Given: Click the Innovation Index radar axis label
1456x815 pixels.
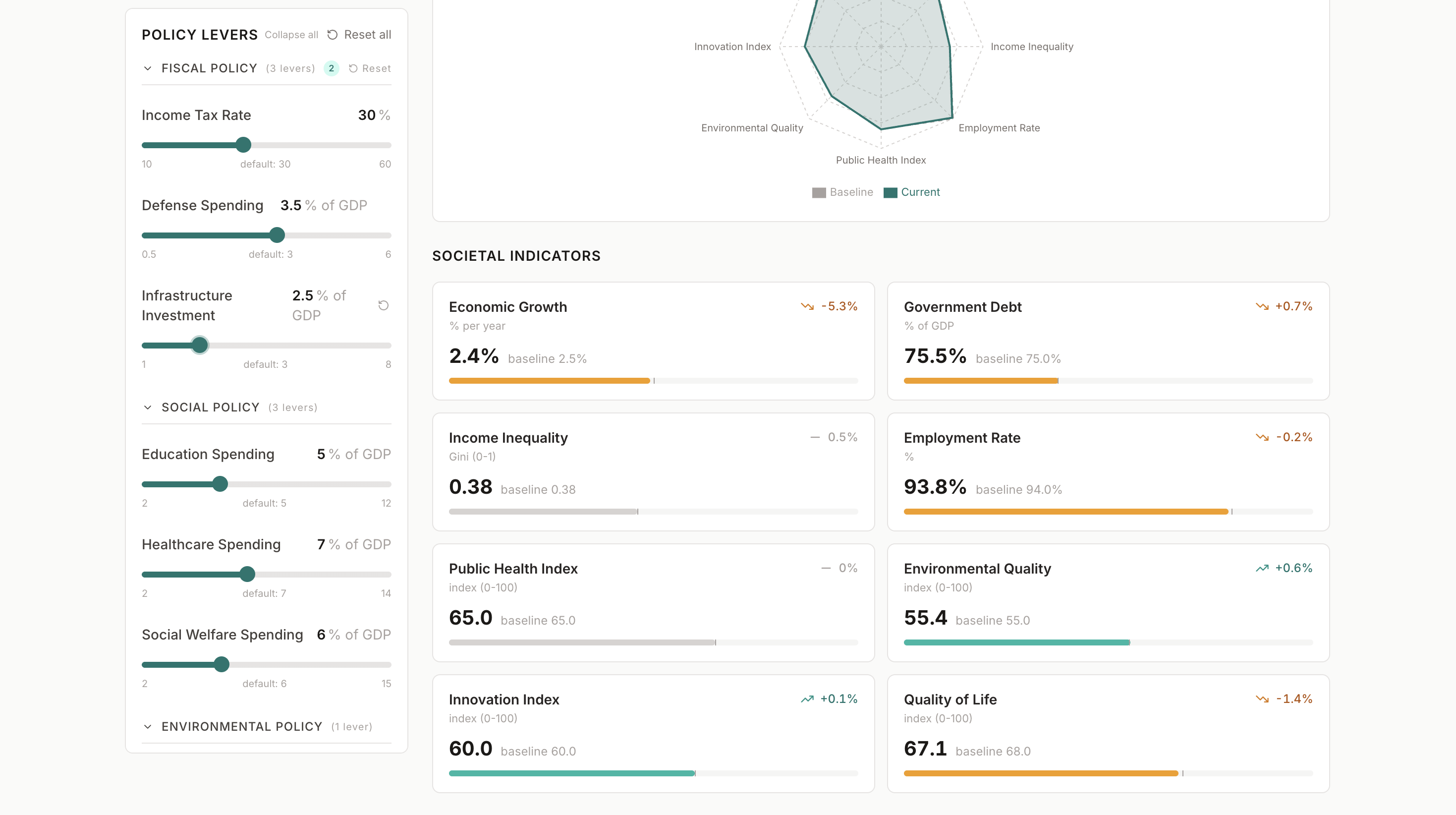Looking at the screenshot, I should coord(732,47).
